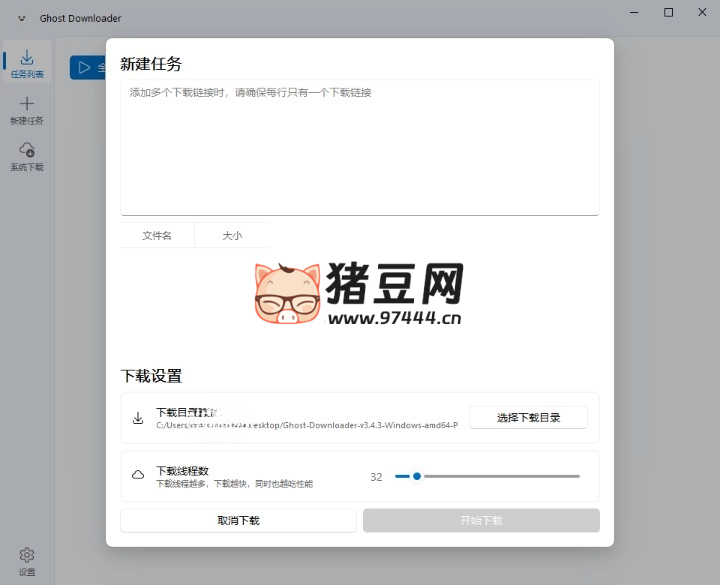Close the Ghost Downloader window
The image size is (720, 585).
[x=703, y=13]
